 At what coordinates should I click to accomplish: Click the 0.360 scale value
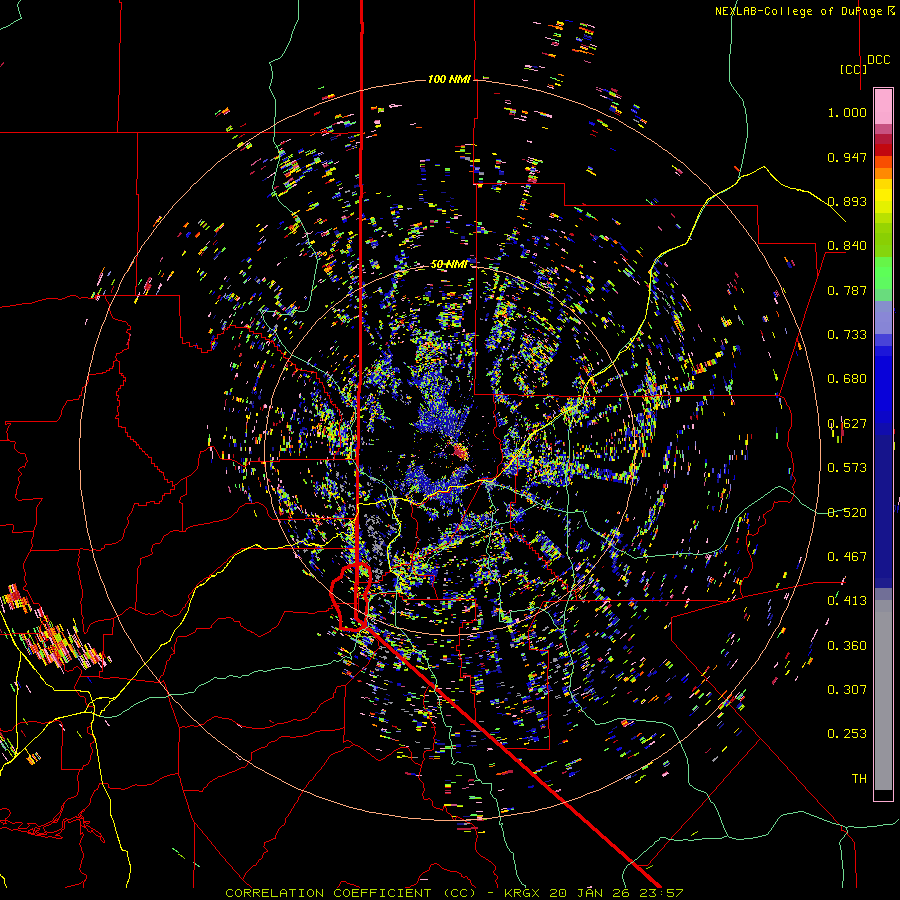pos(847,646)
